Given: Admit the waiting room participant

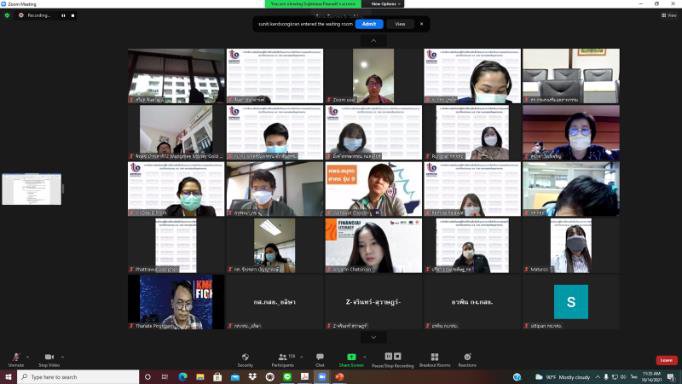Looking at the screenshot, I should (x=369, y=24).
